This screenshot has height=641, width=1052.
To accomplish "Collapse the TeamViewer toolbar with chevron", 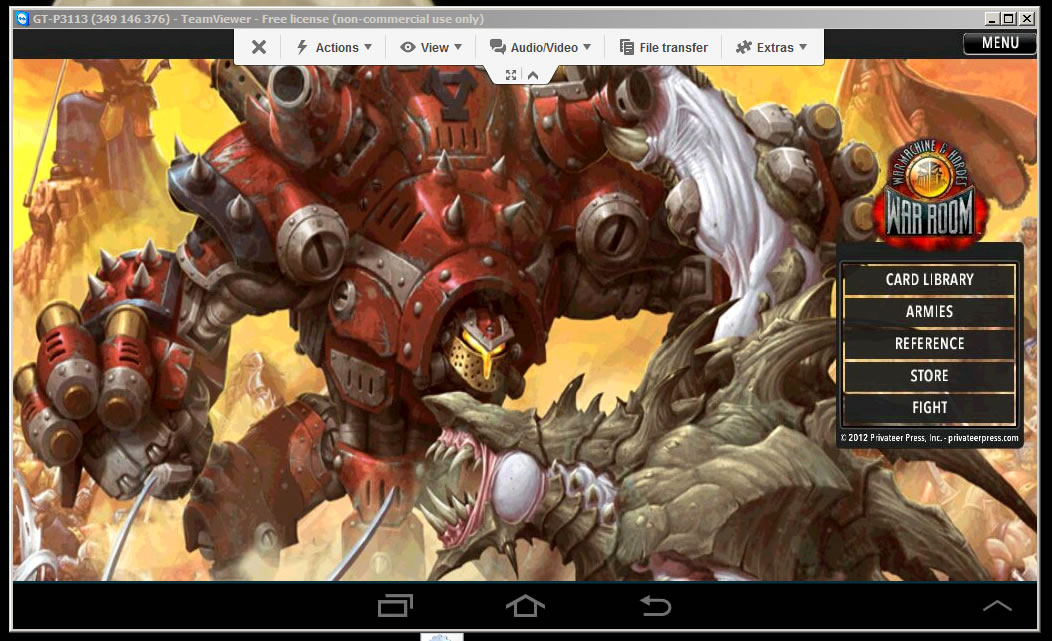I will tap(533, 75).
